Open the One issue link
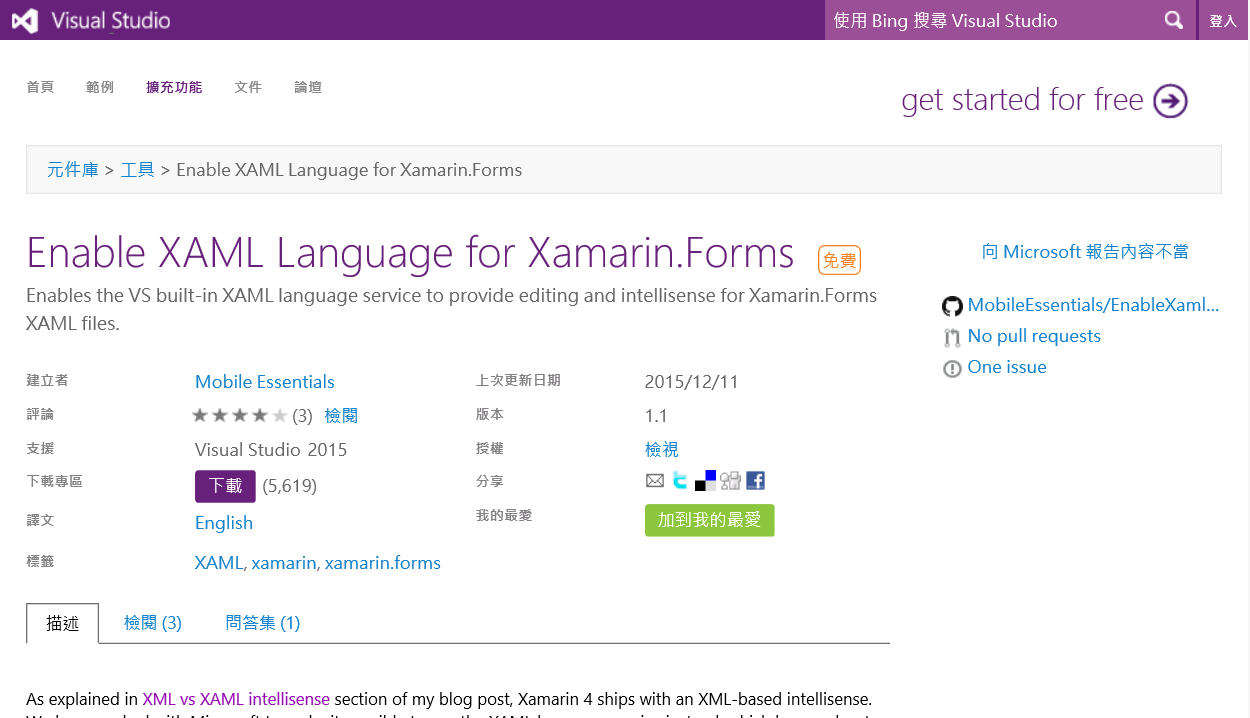 [1007, 368]
